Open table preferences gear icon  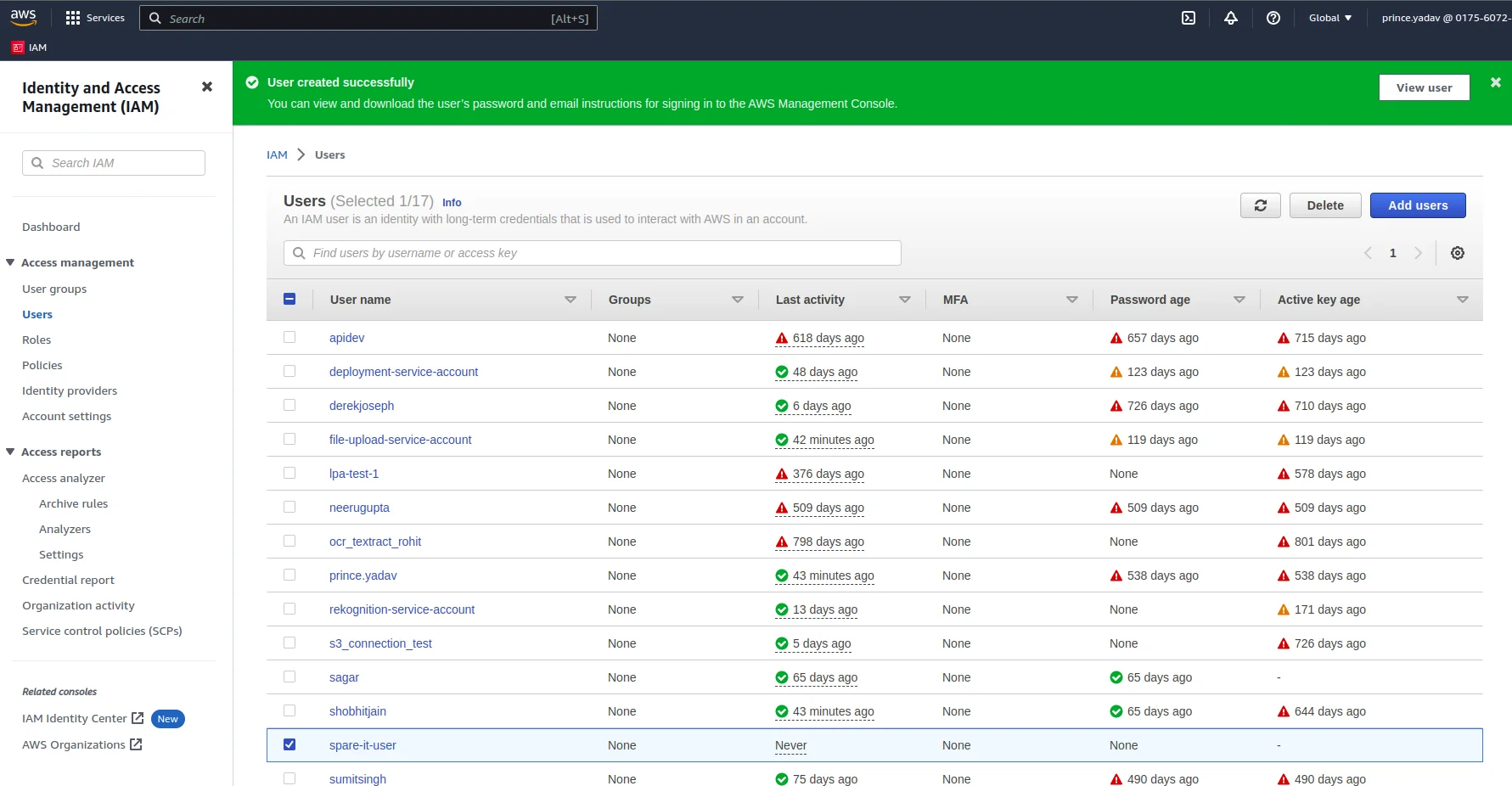[1458, 253]
